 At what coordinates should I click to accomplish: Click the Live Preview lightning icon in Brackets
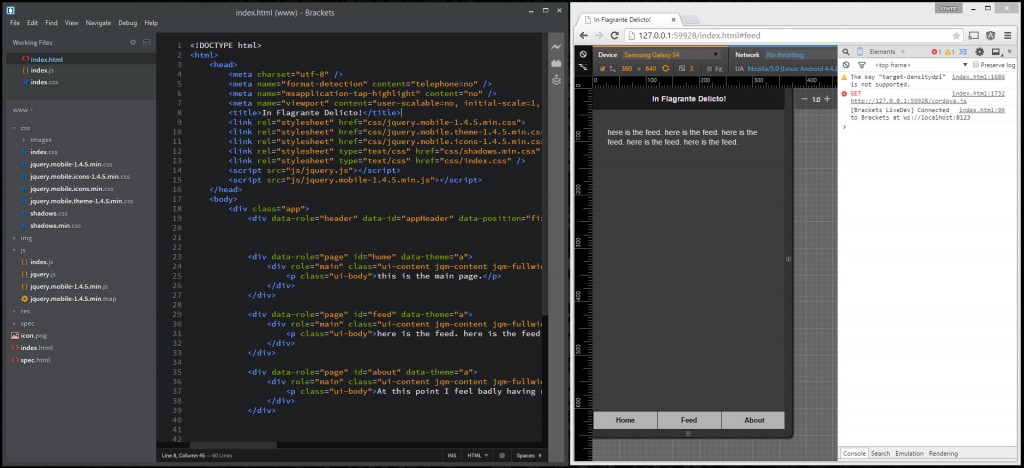[556, 47]
